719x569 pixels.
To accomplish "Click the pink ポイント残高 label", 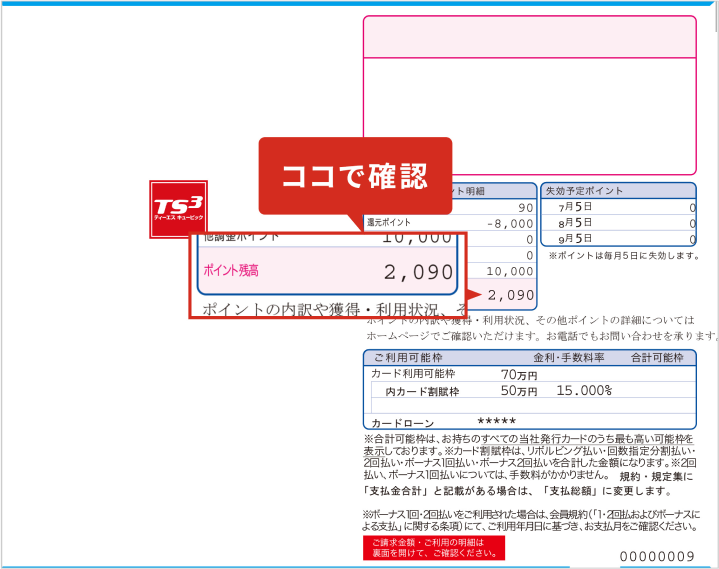I will 232,271.
